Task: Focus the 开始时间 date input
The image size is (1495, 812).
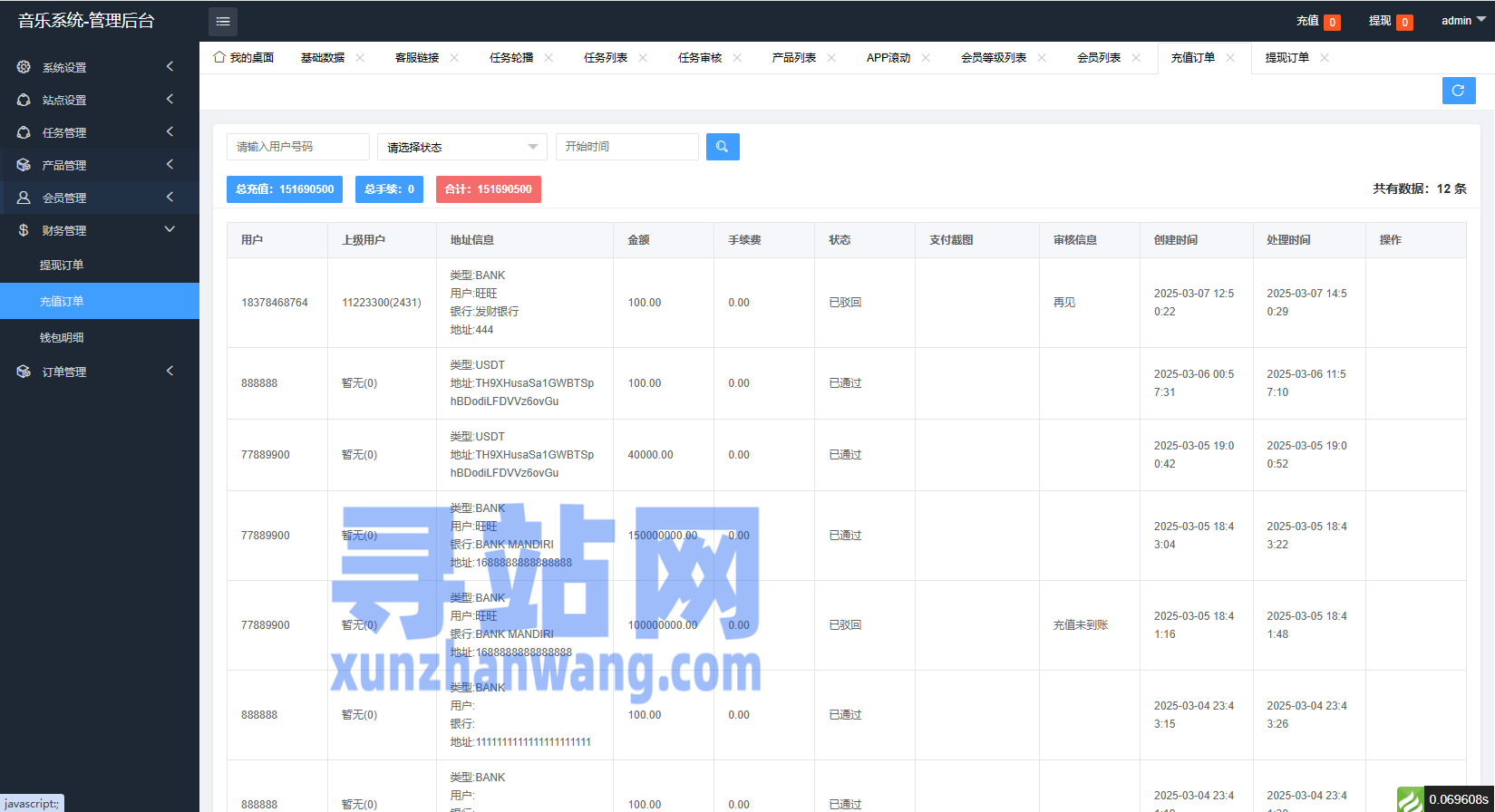Action: click(x=627, y=147)
